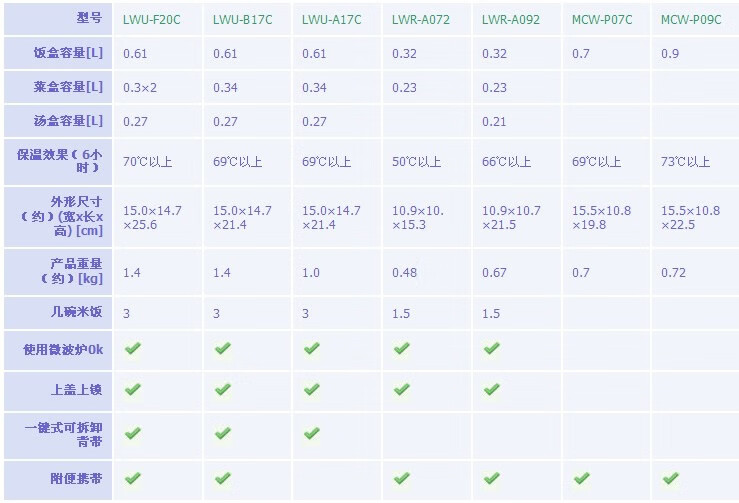Click lid lock checkmark for LWR-A072
739x503 pixels.
pos(401,389)
